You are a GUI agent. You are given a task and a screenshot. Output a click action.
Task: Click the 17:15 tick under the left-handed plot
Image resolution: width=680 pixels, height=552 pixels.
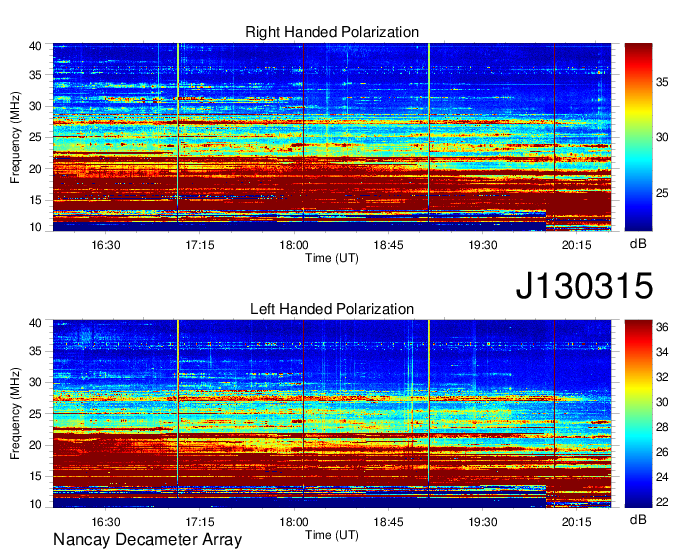(200, 522)
